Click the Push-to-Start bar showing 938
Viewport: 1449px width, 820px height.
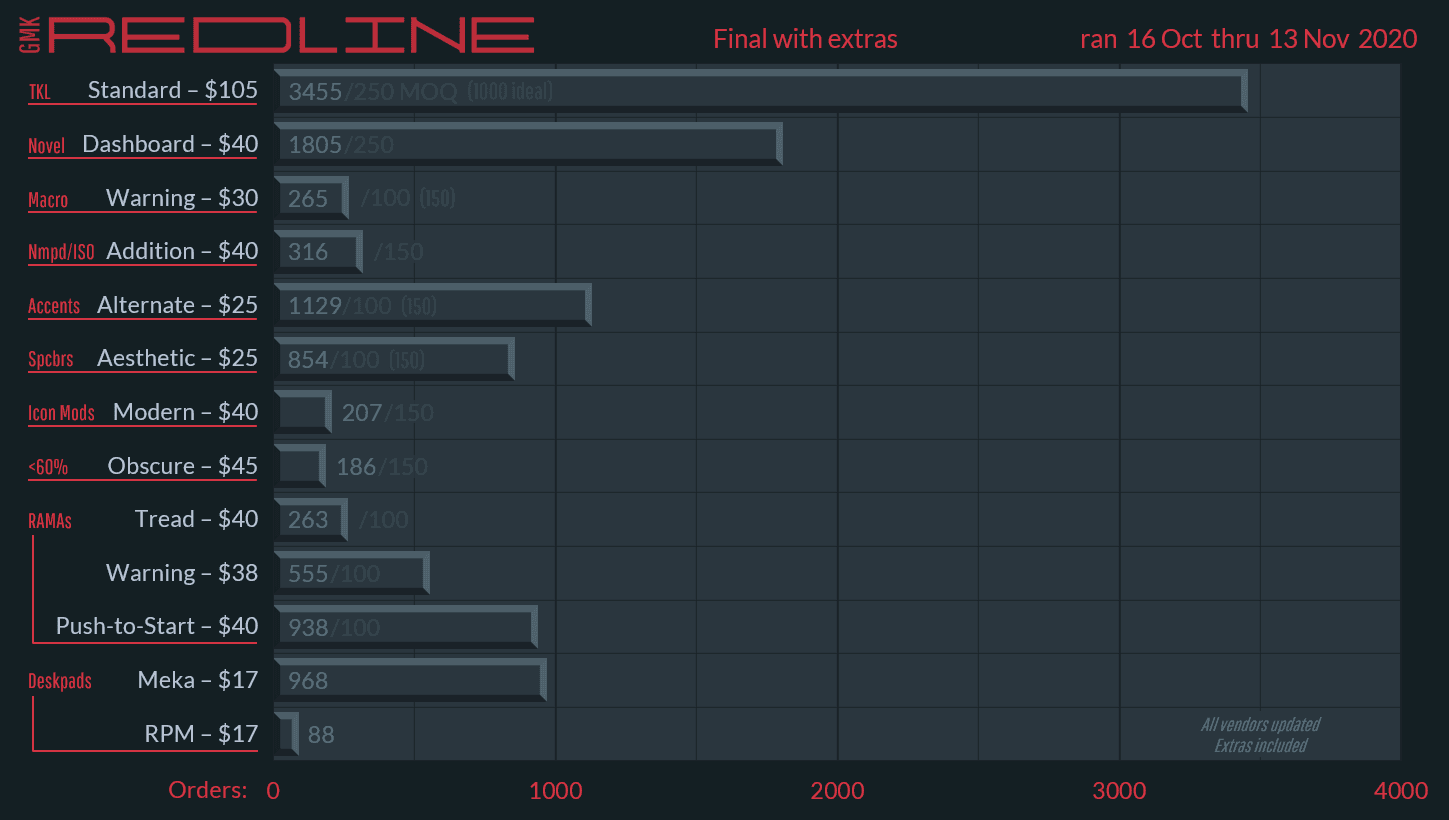405,627
